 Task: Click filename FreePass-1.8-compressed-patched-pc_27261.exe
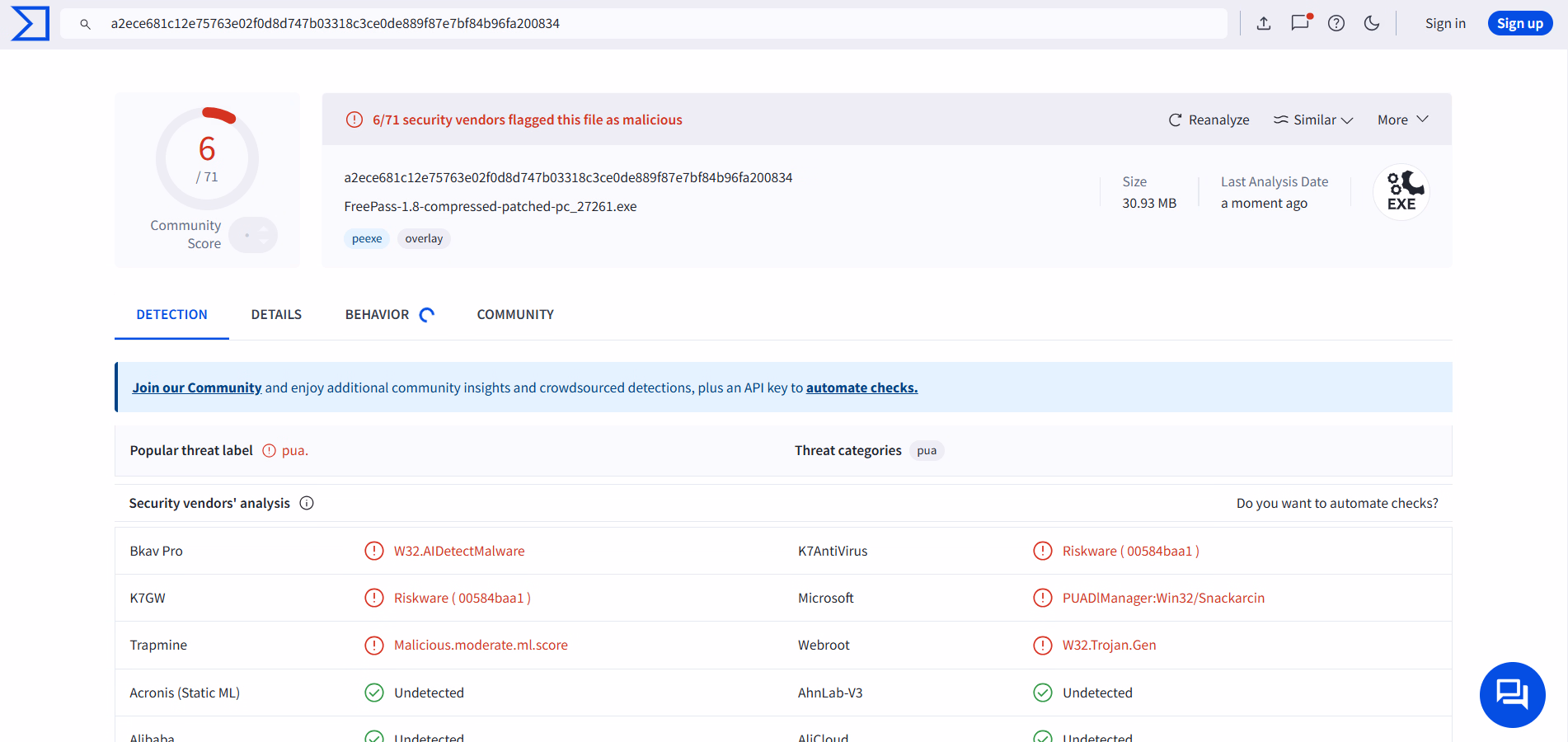tap(491, 206)
